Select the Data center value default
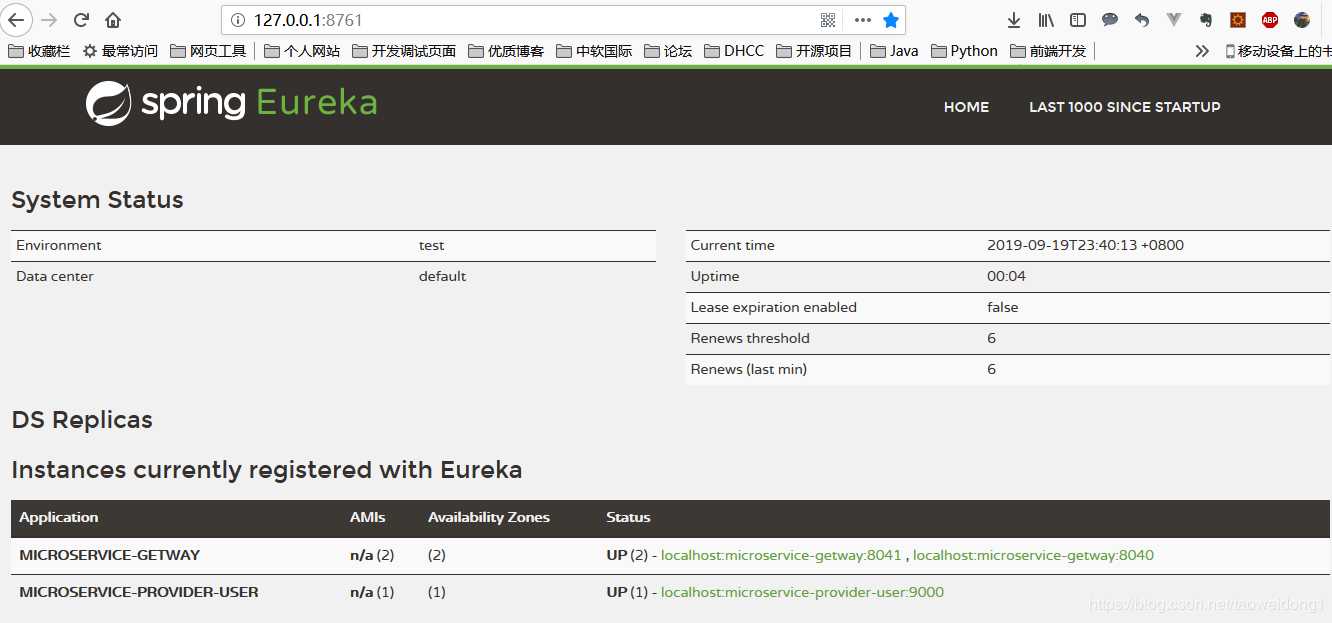The width and height of the screenshot is (1332, 623). click(x=443, y=276)
